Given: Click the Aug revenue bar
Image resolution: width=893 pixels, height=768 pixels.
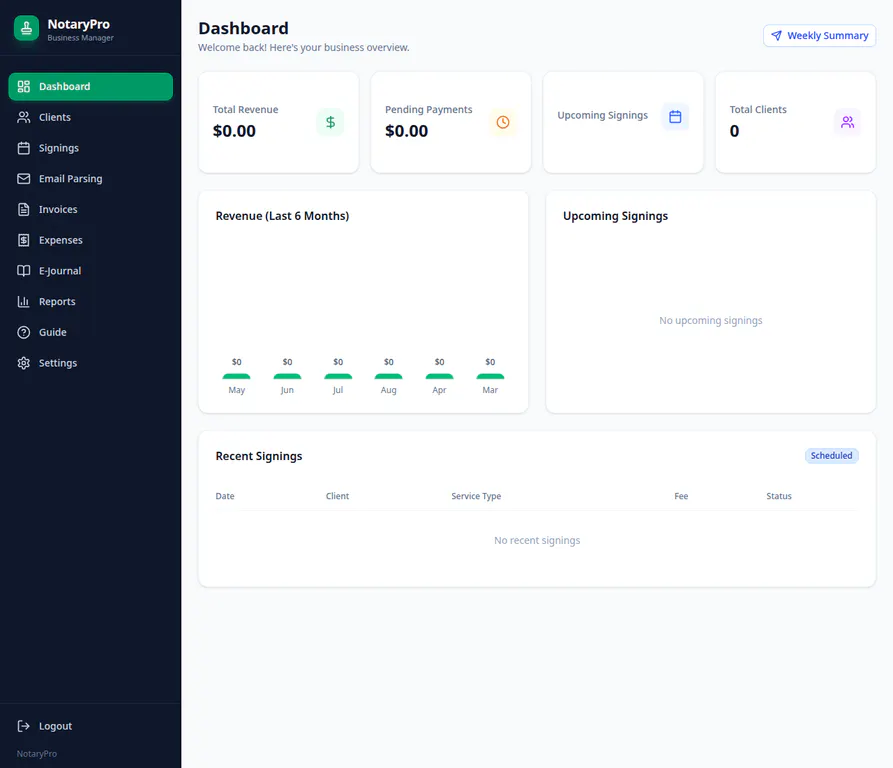Looking at the screenshot, I should tap(388, 376).
